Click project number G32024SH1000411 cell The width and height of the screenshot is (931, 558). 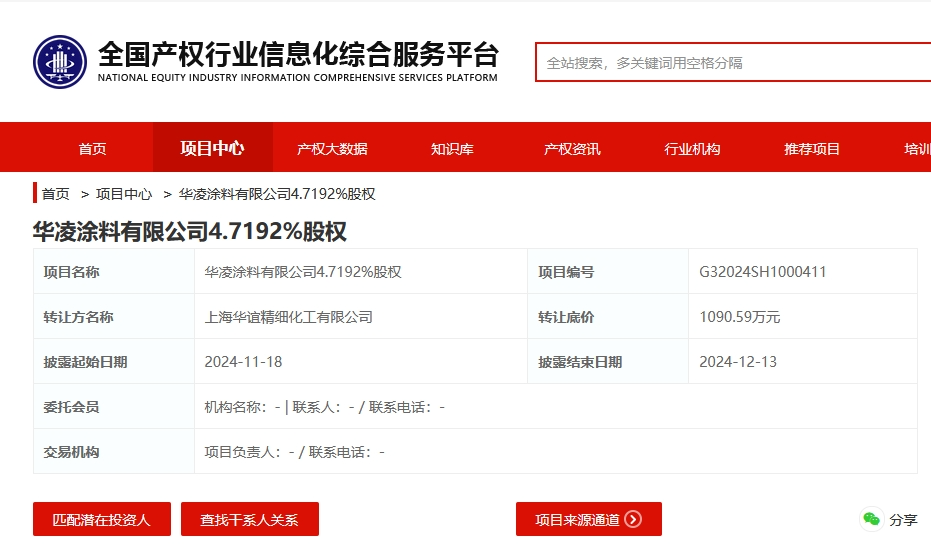[803, 272]
